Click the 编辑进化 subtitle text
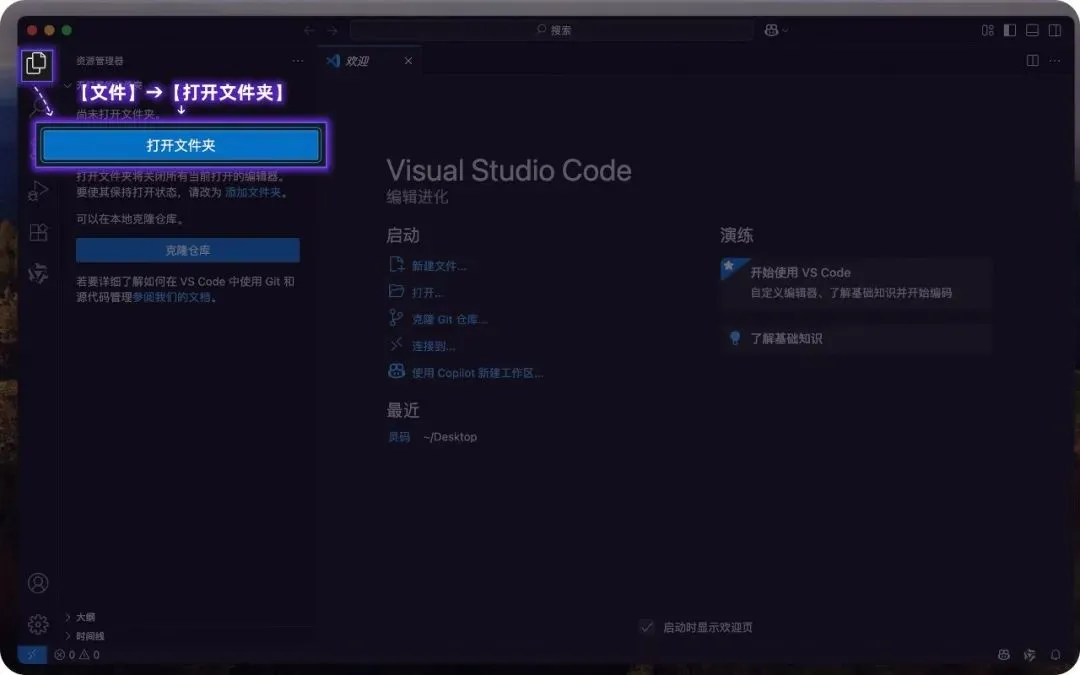The image size is (1080, 675). coord(417,197)
